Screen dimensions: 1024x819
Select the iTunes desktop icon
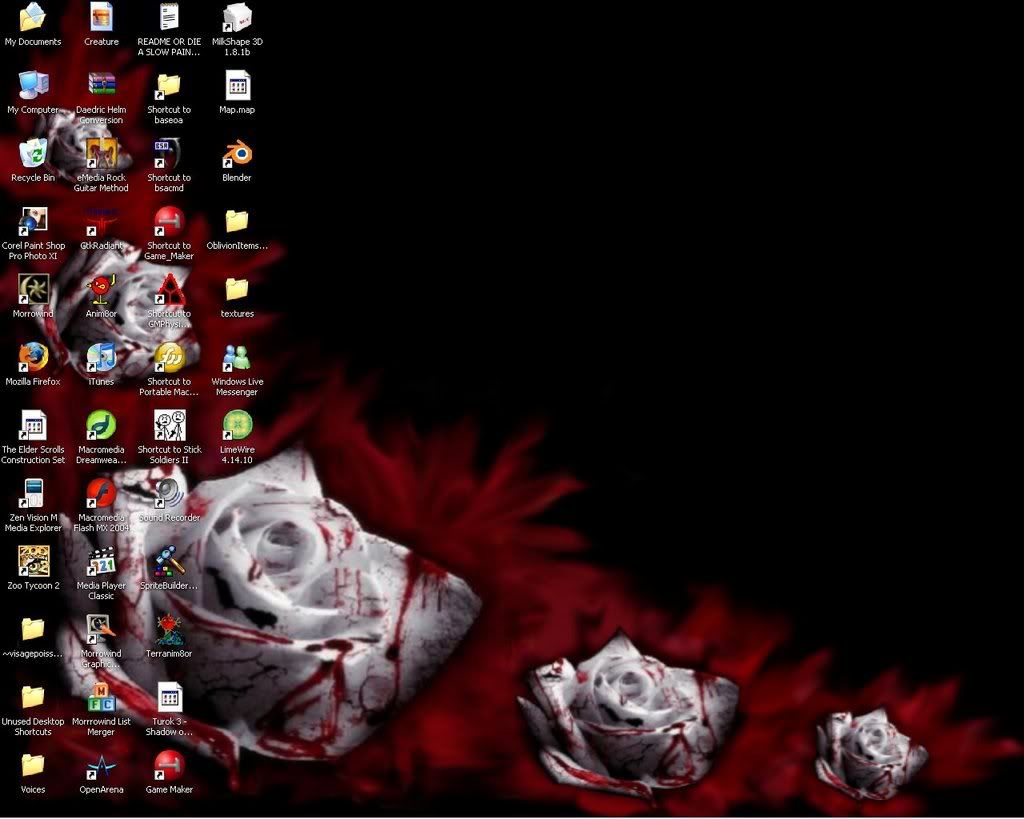101,357
